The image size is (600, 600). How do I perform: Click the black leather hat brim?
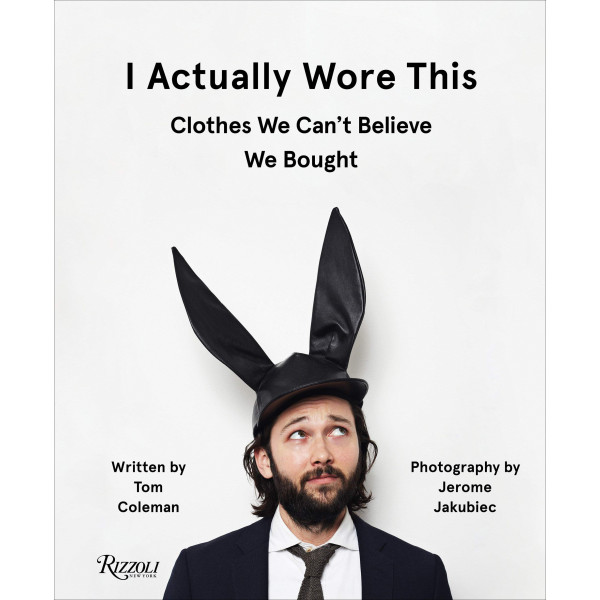click(311, 394)
